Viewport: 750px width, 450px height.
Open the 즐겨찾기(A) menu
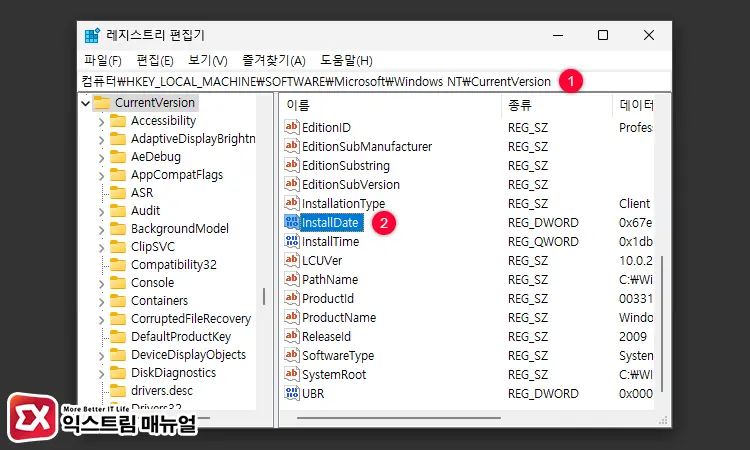click(274, 61)
